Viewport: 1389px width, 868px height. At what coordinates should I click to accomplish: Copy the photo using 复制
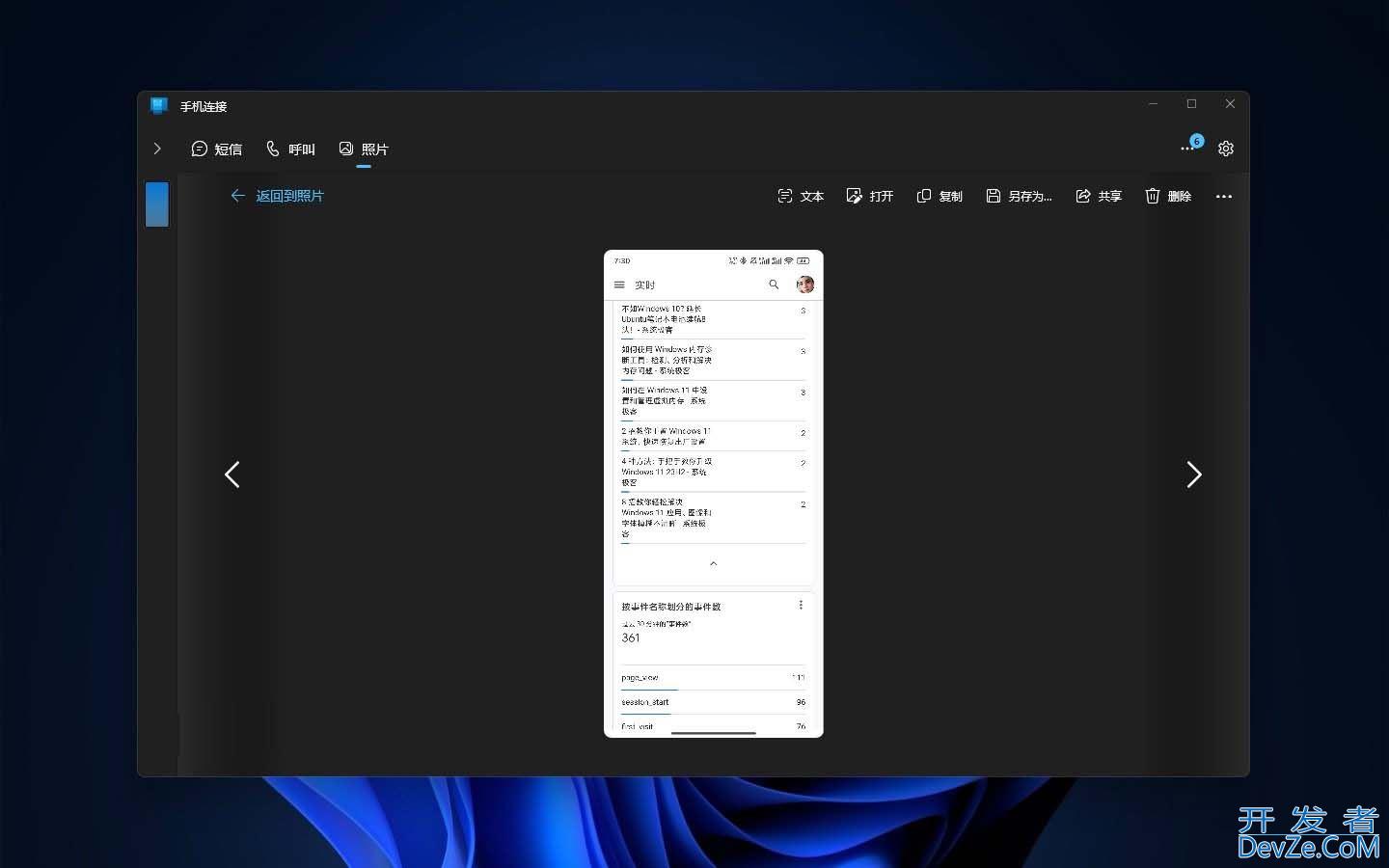[x=940, y=196]
